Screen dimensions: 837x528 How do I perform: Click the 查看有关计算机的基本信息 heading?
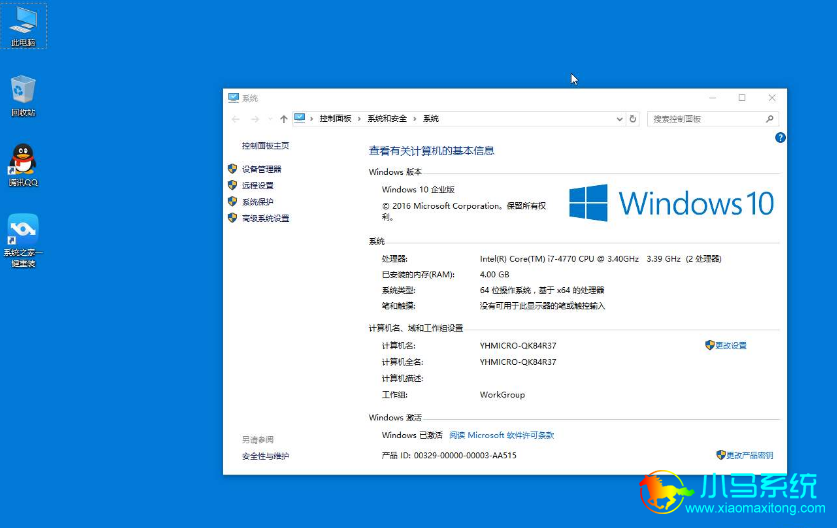pyautogui.click(x=431, y=151)
